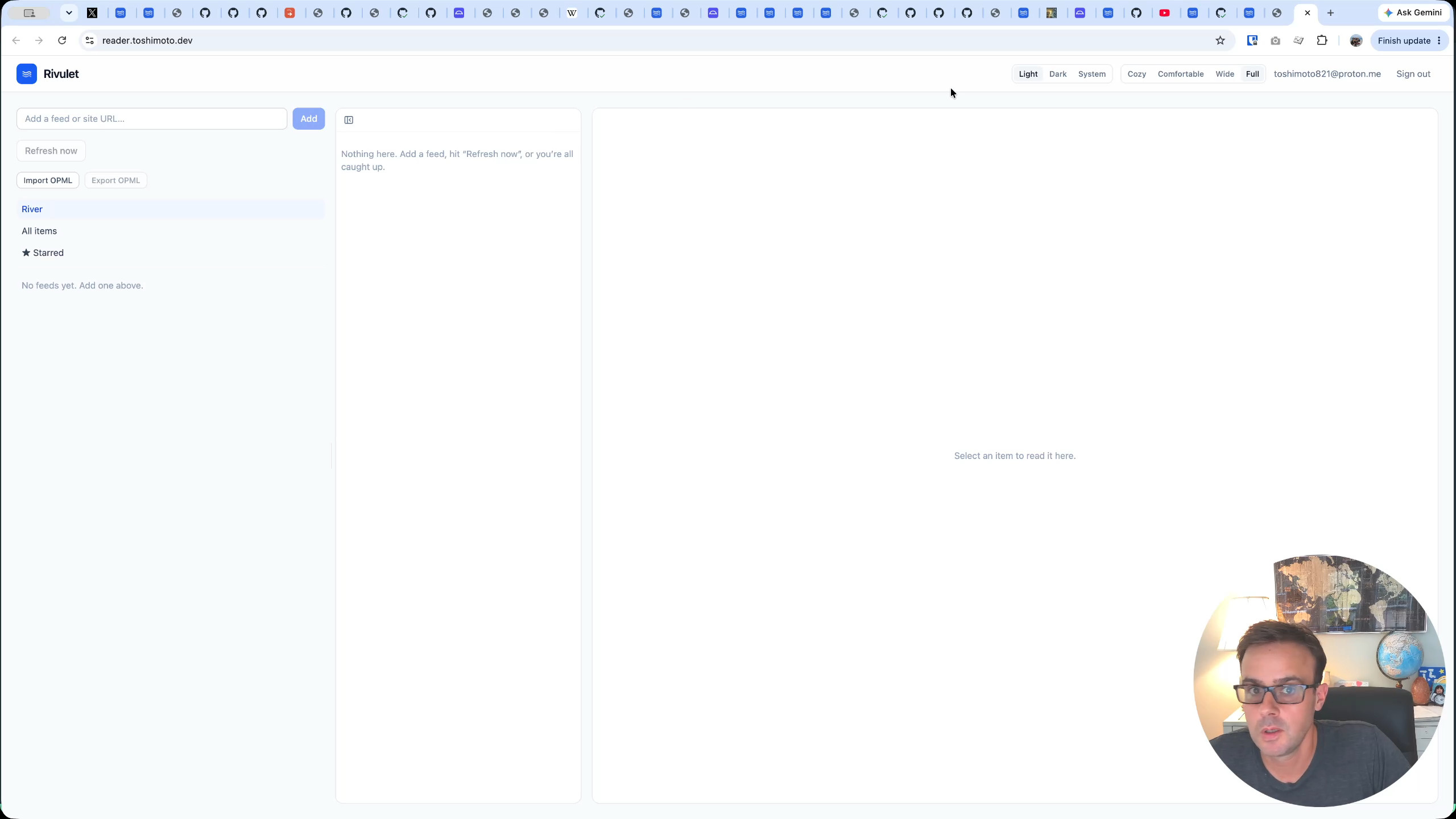The width and height of the screenshot is (1456, 819).
Task: Click the 'No feeds yet. Add one above.' message
Action: click(x=82, y=286)
